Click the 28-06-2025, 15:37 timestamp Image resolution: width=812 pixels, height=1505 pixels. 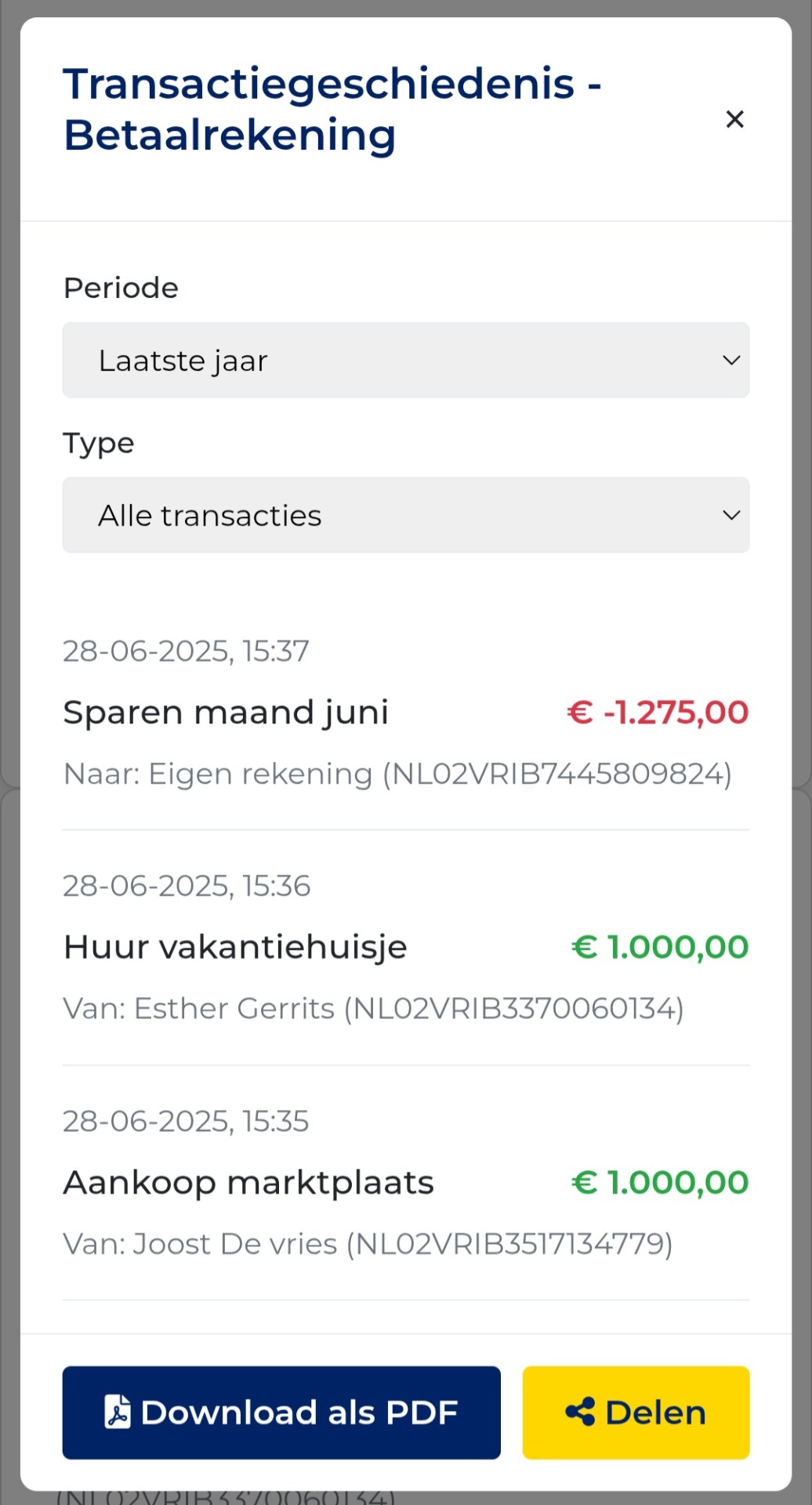pyautogui.click(x=186, y=651)
